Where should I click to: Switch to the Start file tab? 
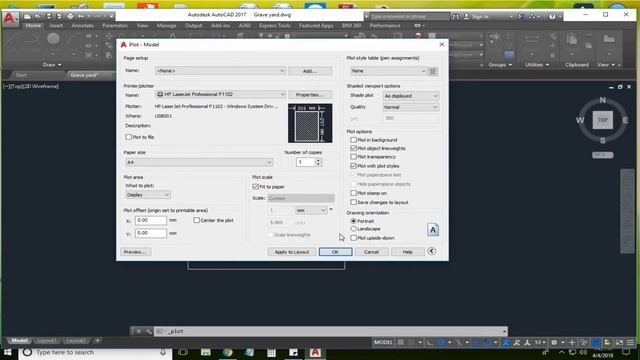[21, 75]
